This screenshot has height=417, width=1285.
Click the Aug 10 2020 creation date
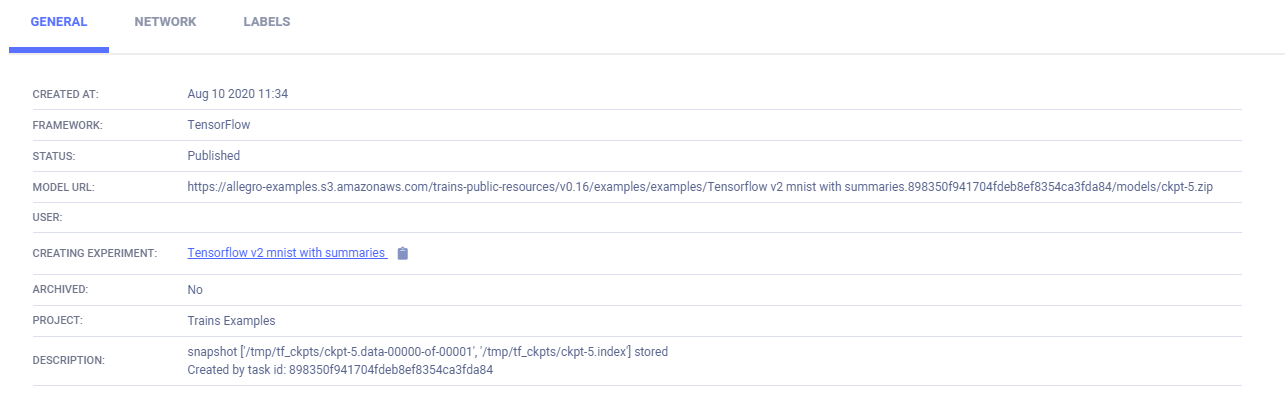[x=238, y=94]
